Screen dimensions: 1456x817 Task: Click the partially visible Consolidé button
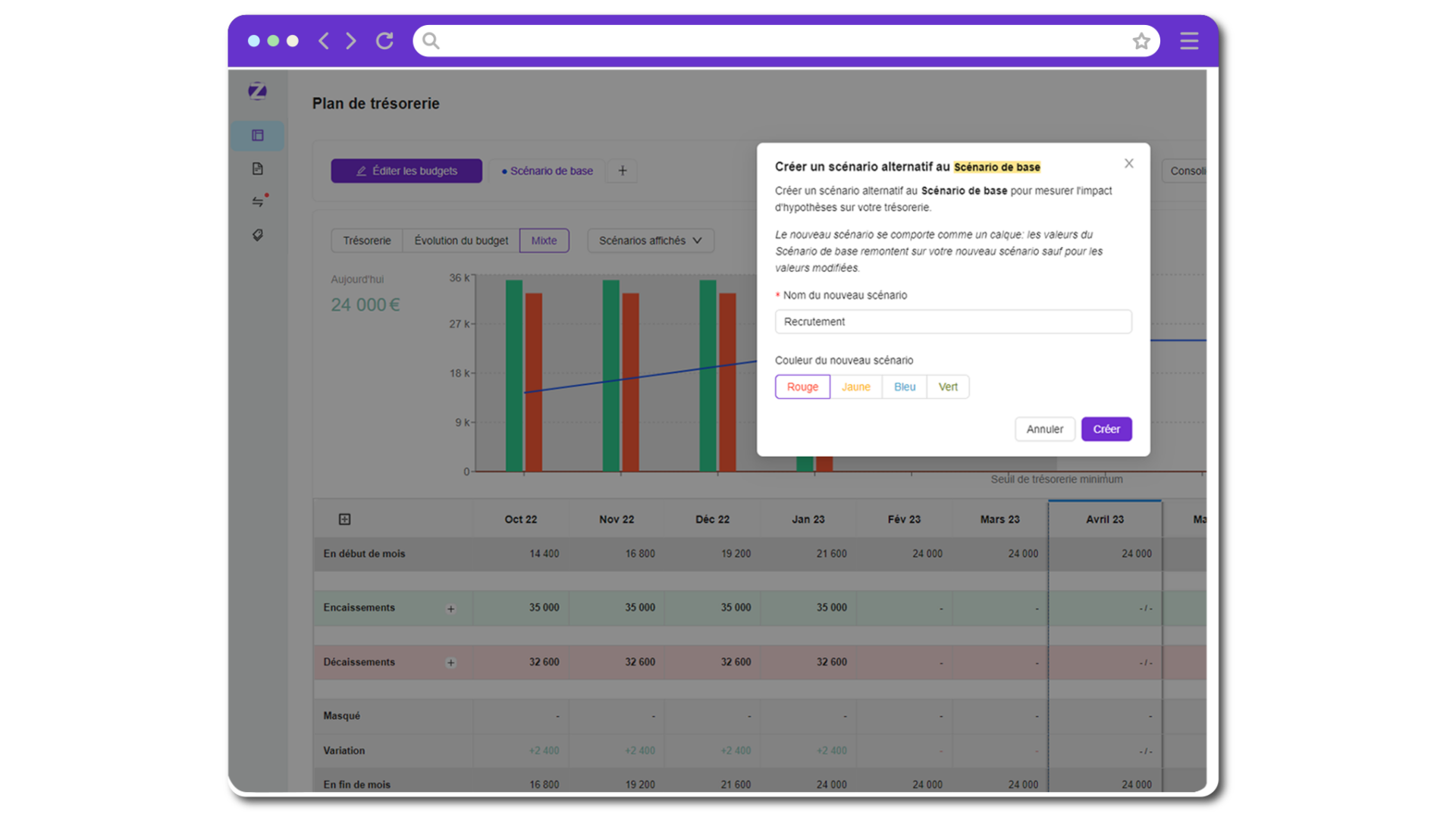(1185, 171)
